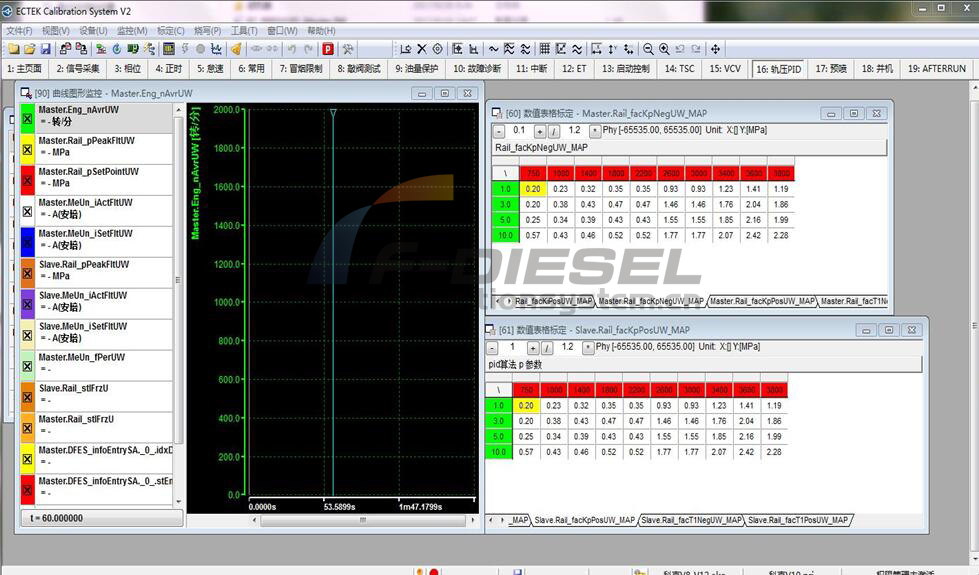Toggle Master.MeUn_iSetFltUW signal checkbox

(27, 242)
